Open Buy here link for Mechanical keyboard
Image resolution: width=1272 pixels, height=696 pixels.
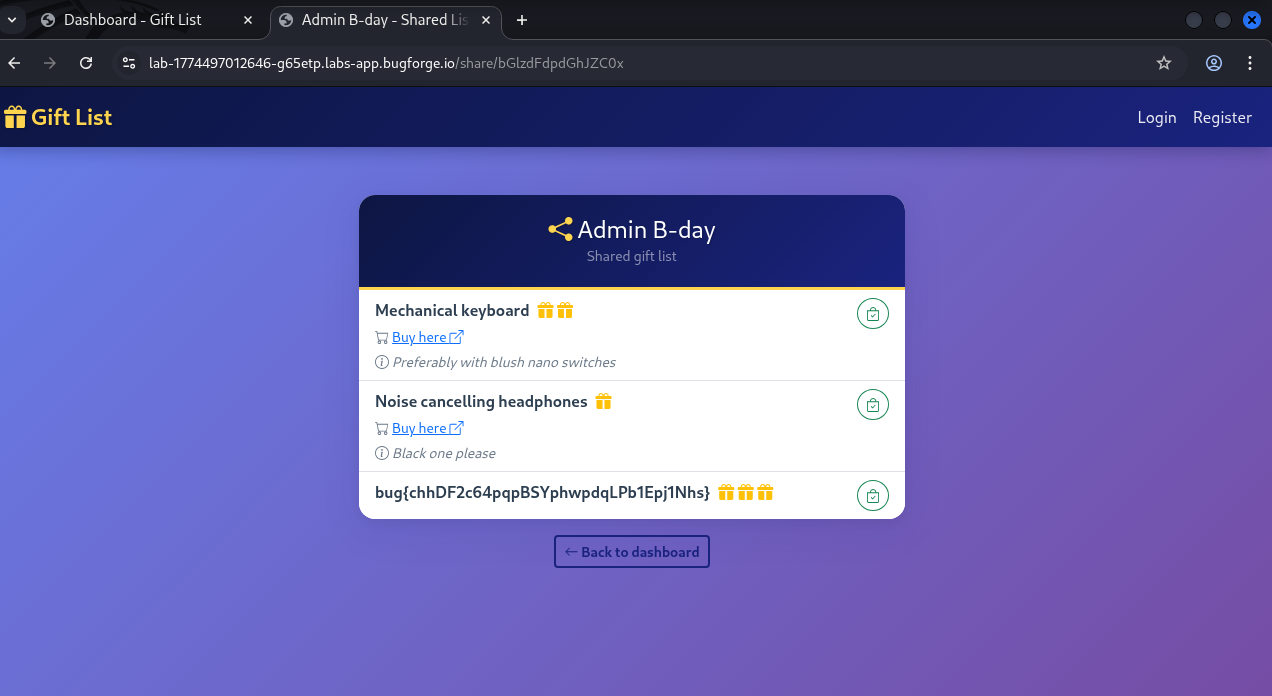pyautogui.click(x=419, y=337)
